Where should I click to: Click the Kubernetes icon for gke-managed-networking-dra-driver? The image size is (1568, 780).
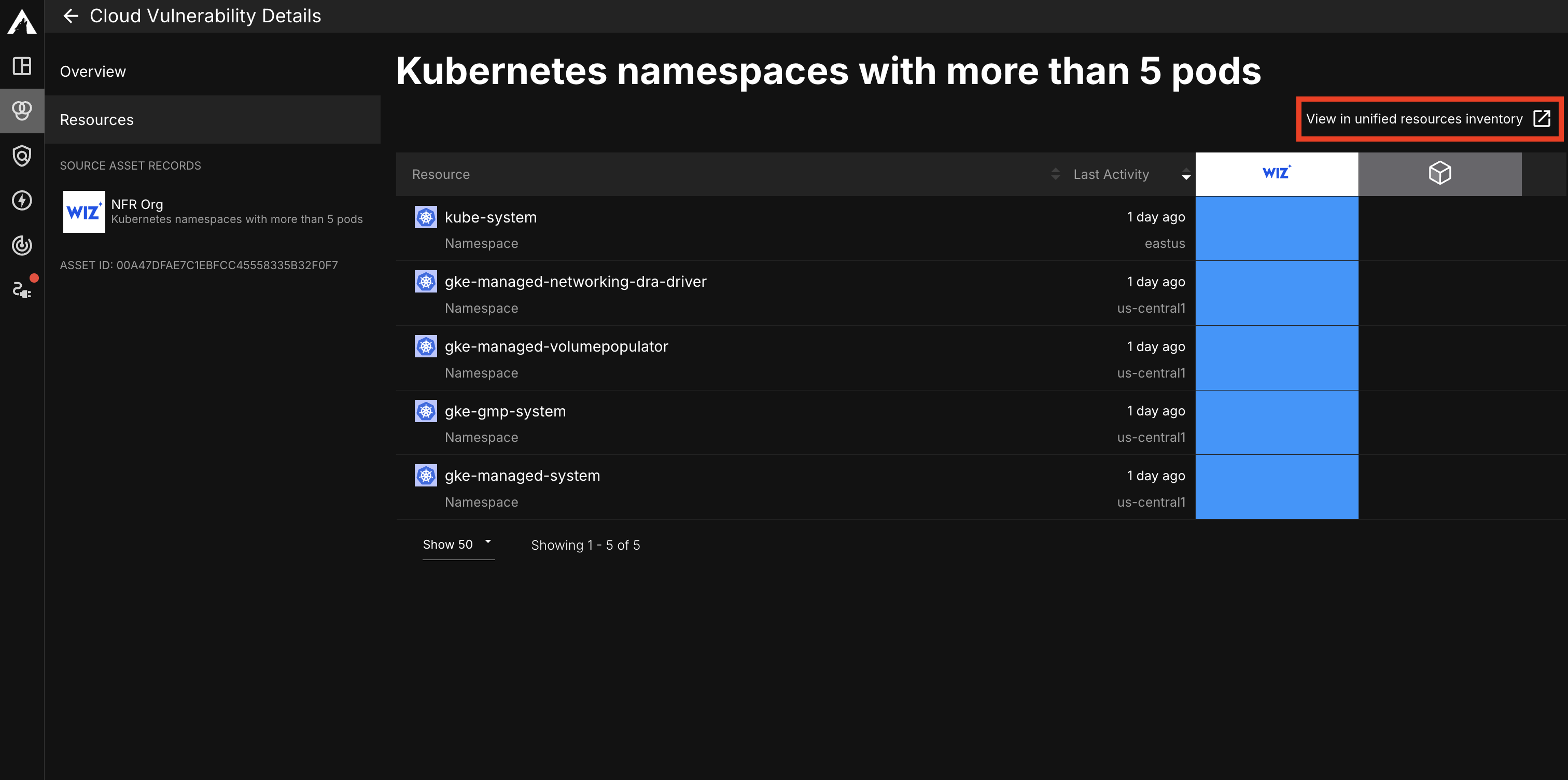click(x=426, y=281)
